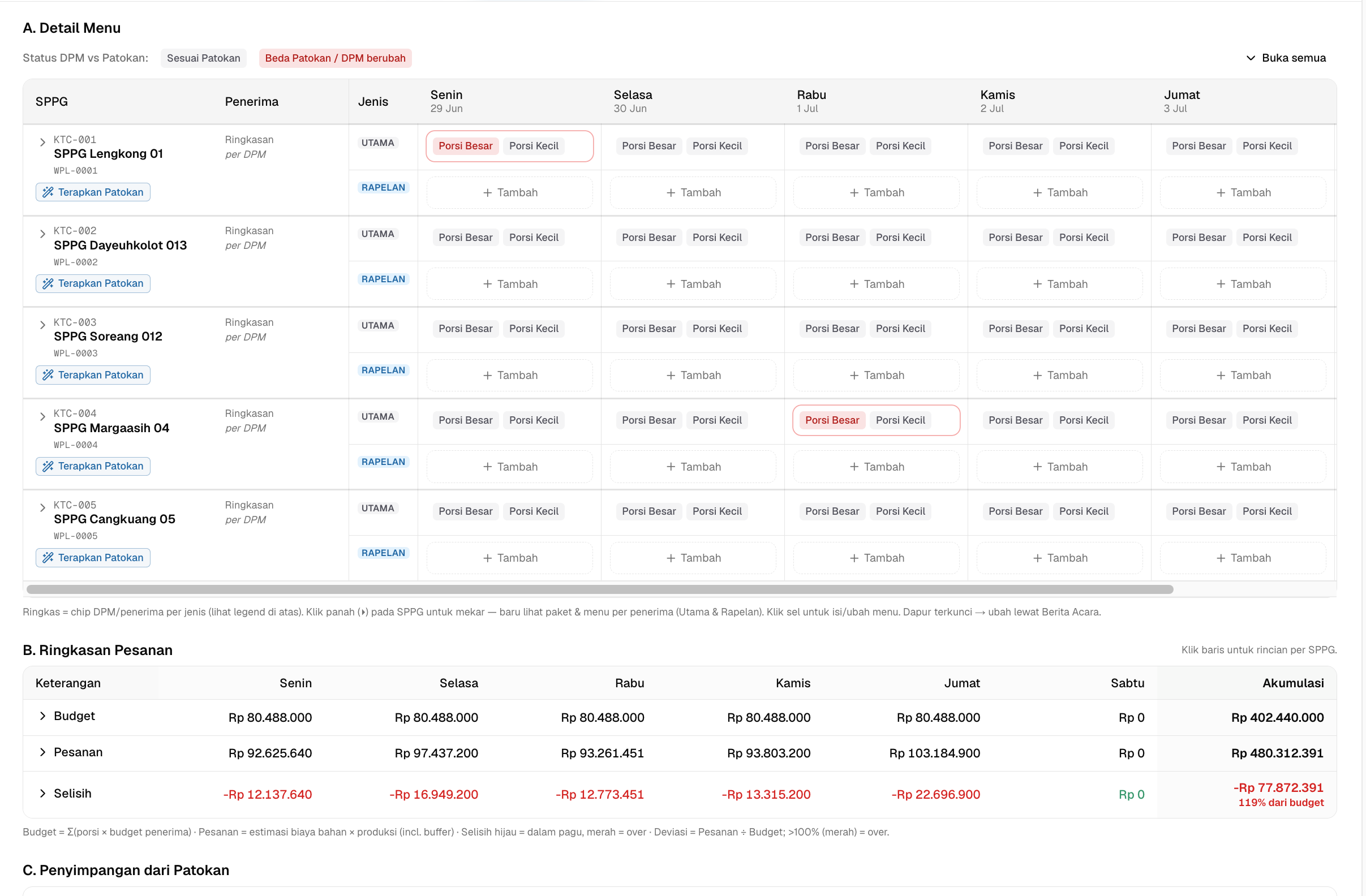The height and width of the screenshot is (896, 1366).
Task: Expand the Budget summary row
Action: 42,716
